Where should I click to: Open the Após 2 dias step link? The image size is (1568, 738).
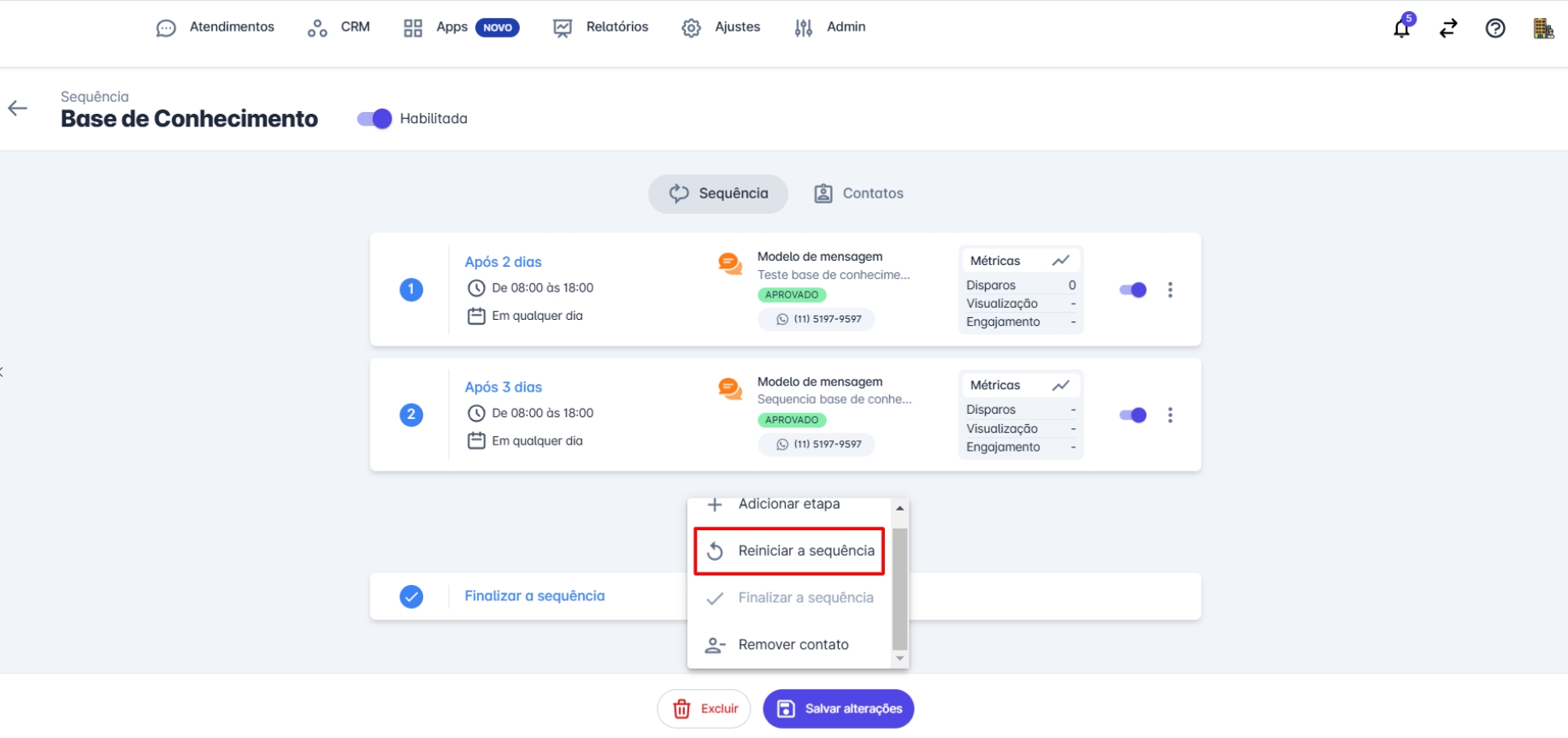(503, 262)
